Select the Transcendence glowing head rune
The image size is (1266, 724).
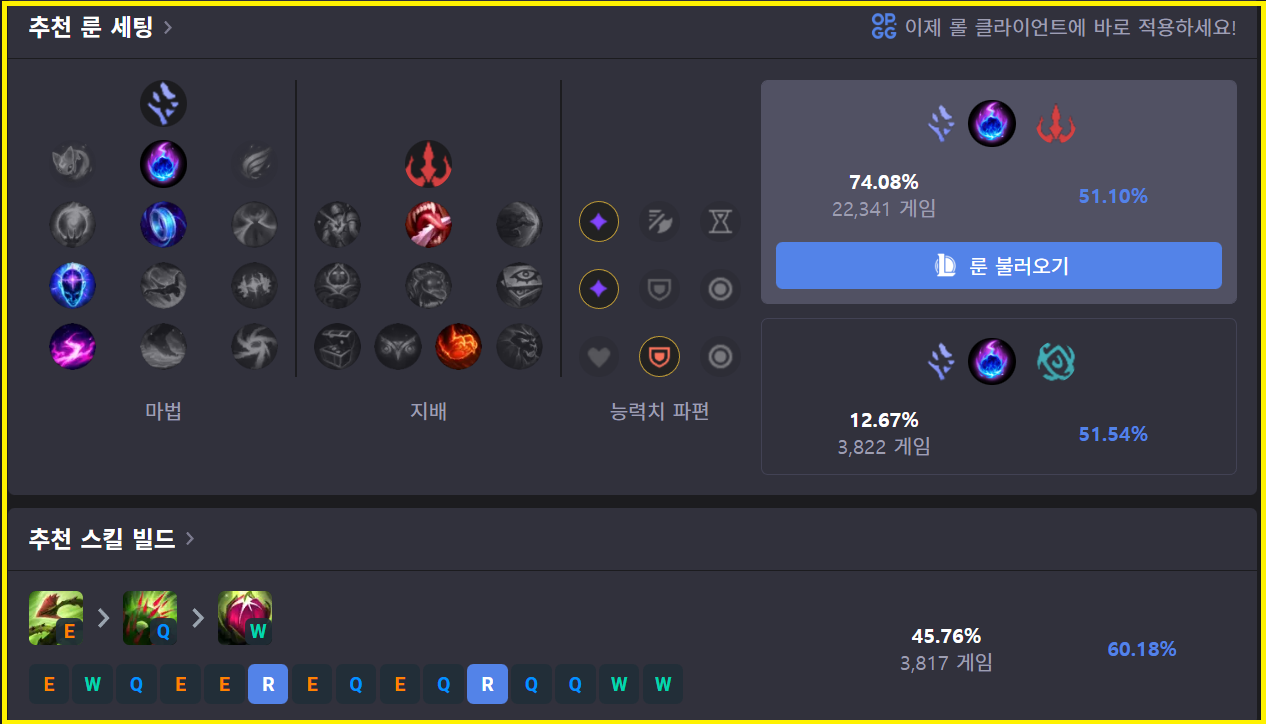[73, 285]
